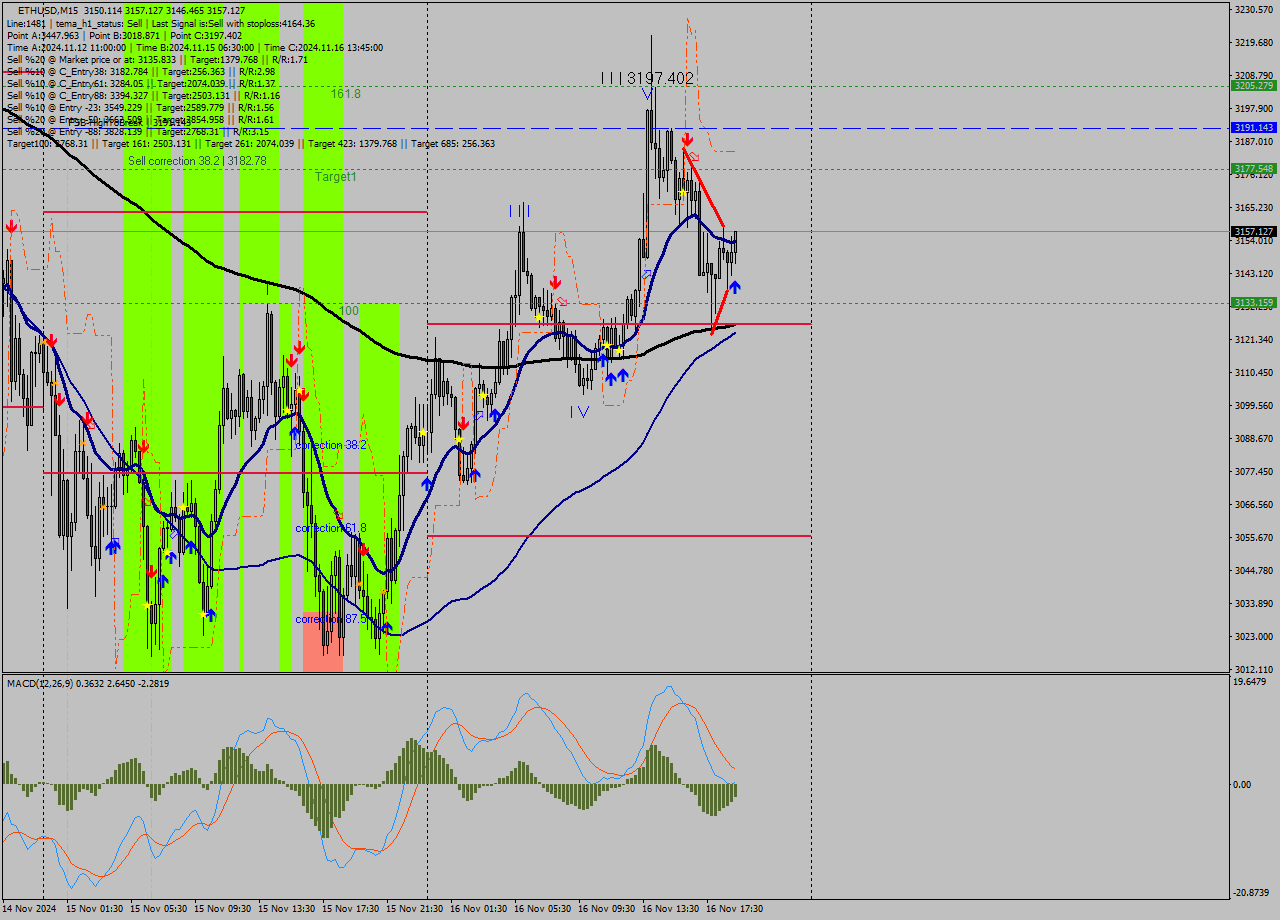Click the 3230.570 price axis label
The height and width of the screenshot is (920, 1280).
[x=1254, y=9]
